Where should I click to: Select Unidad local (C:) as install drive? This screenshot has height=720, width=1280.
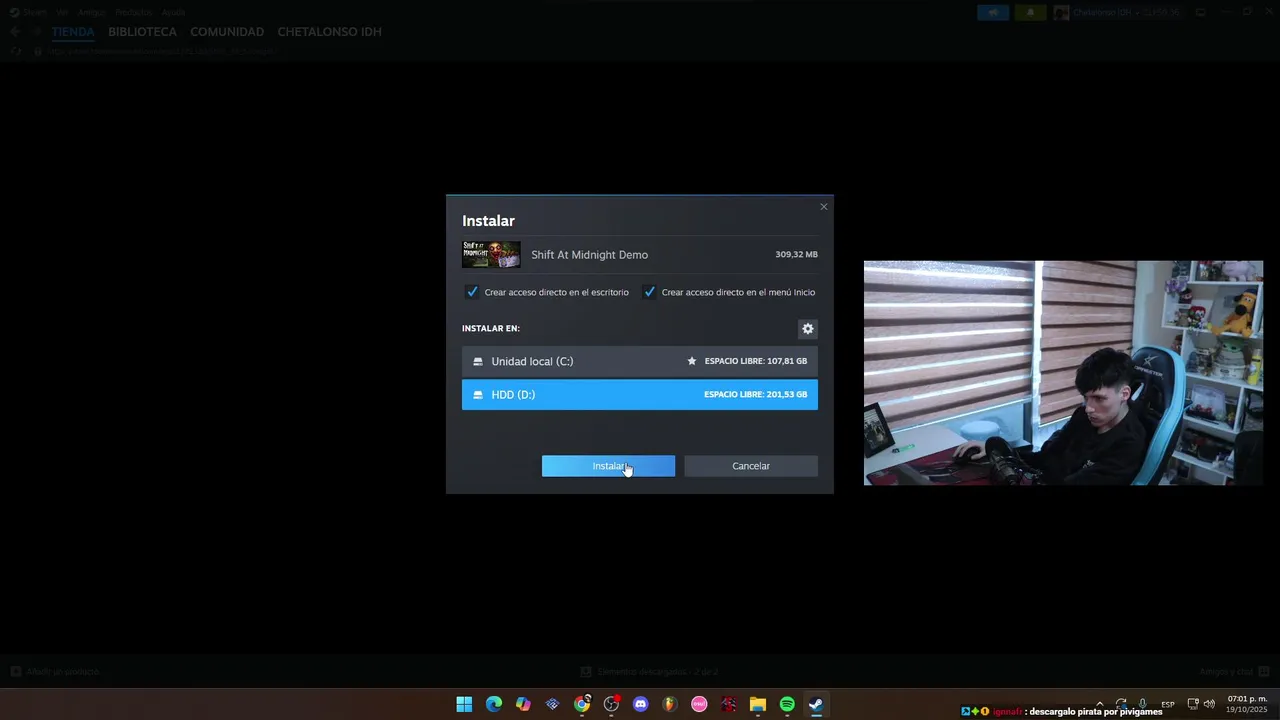click(640, 361)
